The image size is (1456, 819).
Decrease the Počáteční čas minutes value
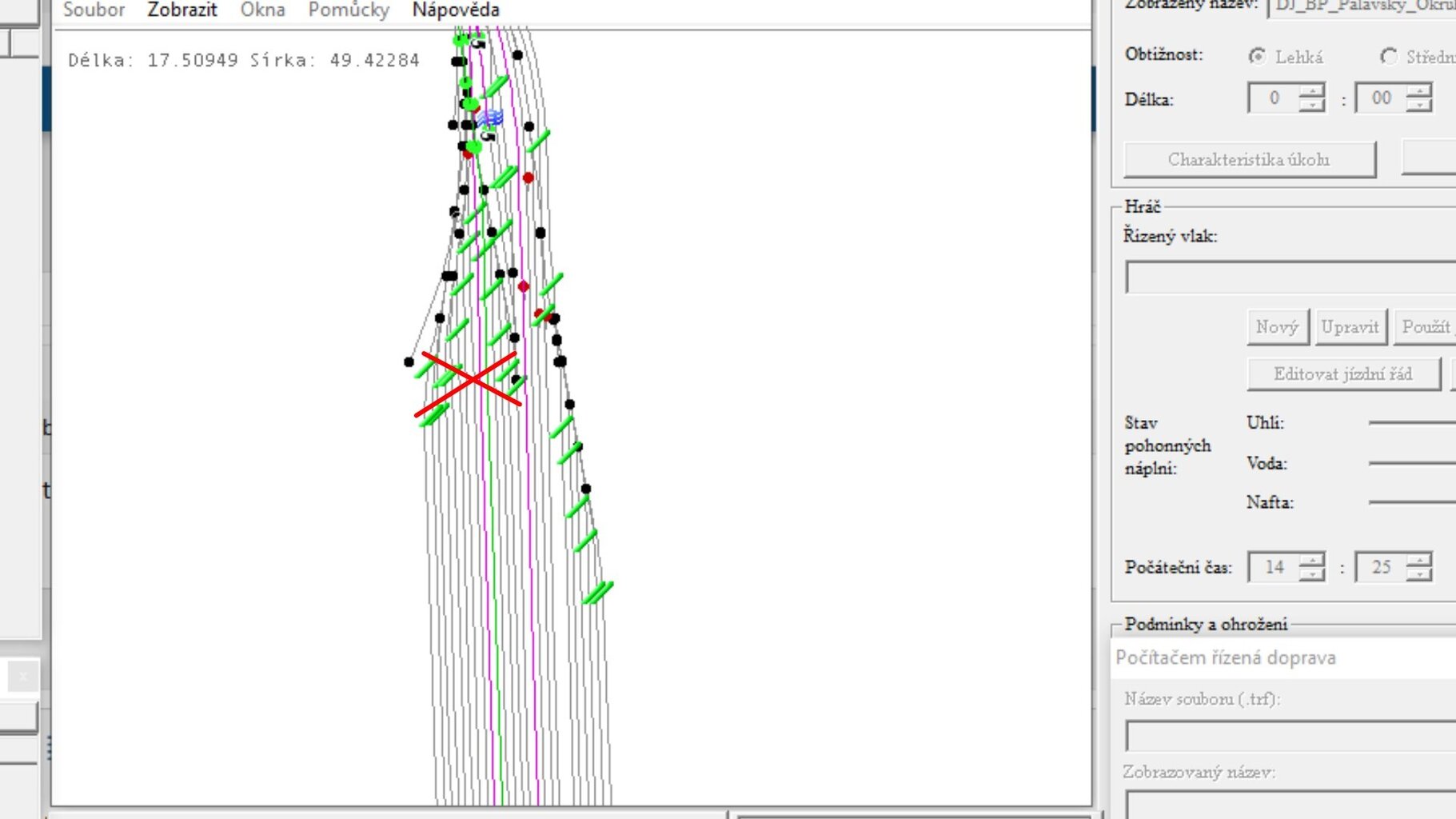[x=1418, y=574]
